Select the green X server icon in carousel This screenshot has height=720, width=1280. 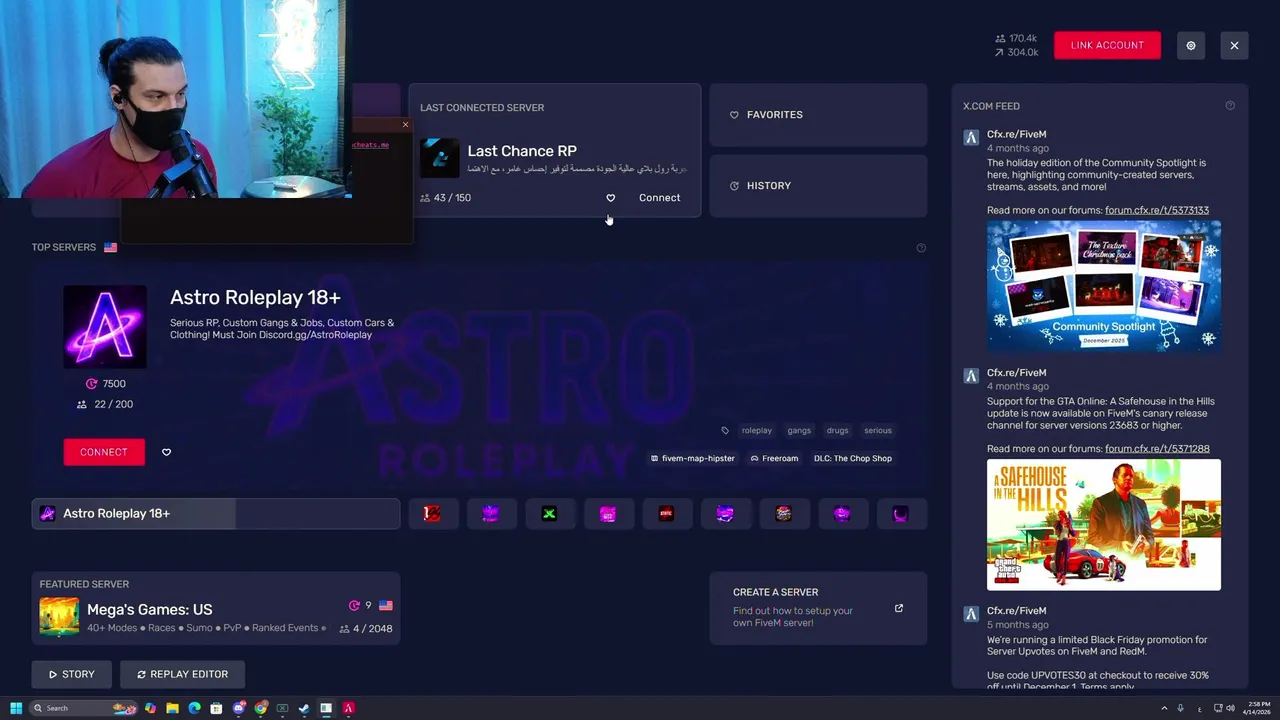point(549,514)
